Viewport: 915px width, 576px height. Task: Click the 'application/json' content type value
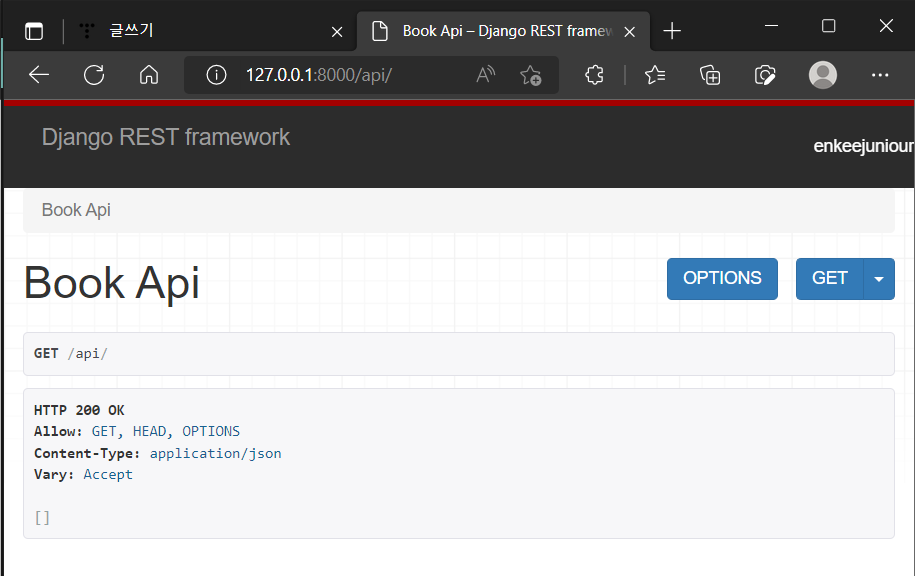point(215,453)
